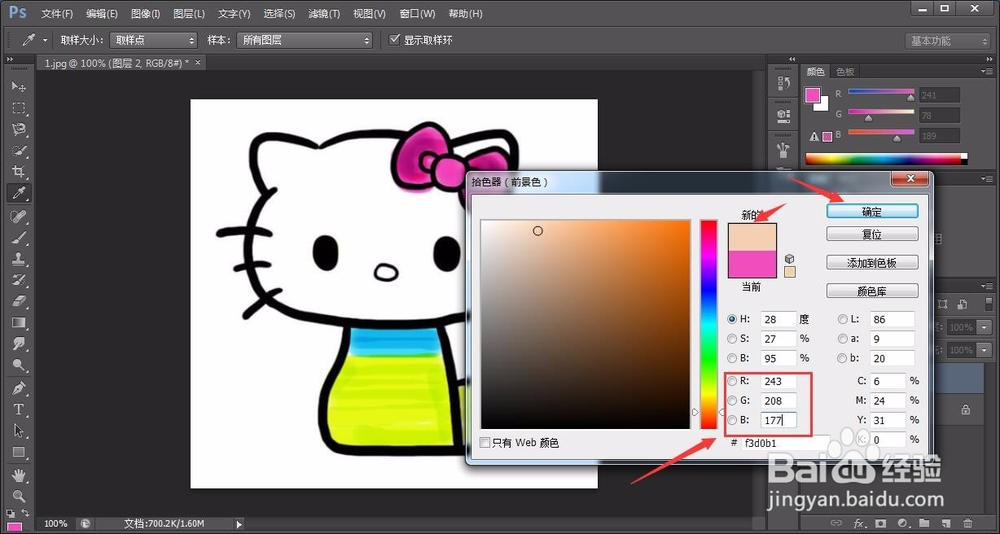
Task: Select the Eyedropper tool in toolbox
Action: [x=18, y=193]
